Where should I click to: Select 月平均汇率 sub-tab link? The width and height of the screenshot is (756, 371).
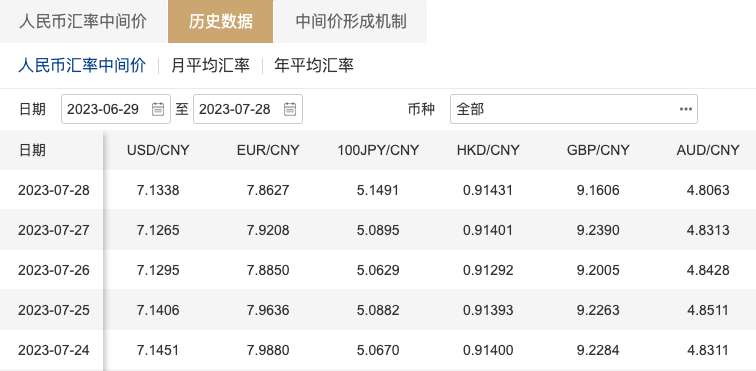(x=210, y=65)
